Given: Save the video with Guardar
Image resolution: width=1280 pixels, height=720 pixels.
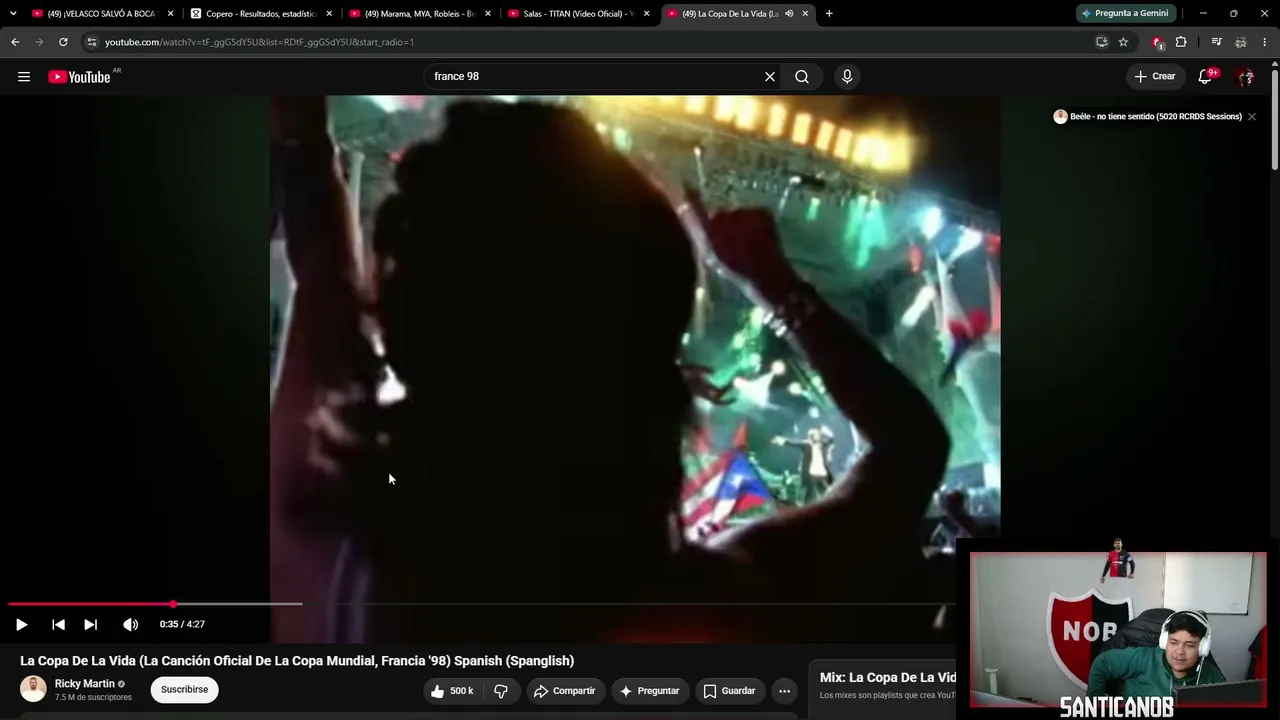Looking at the screenshot, I should (x=729, y=691).
